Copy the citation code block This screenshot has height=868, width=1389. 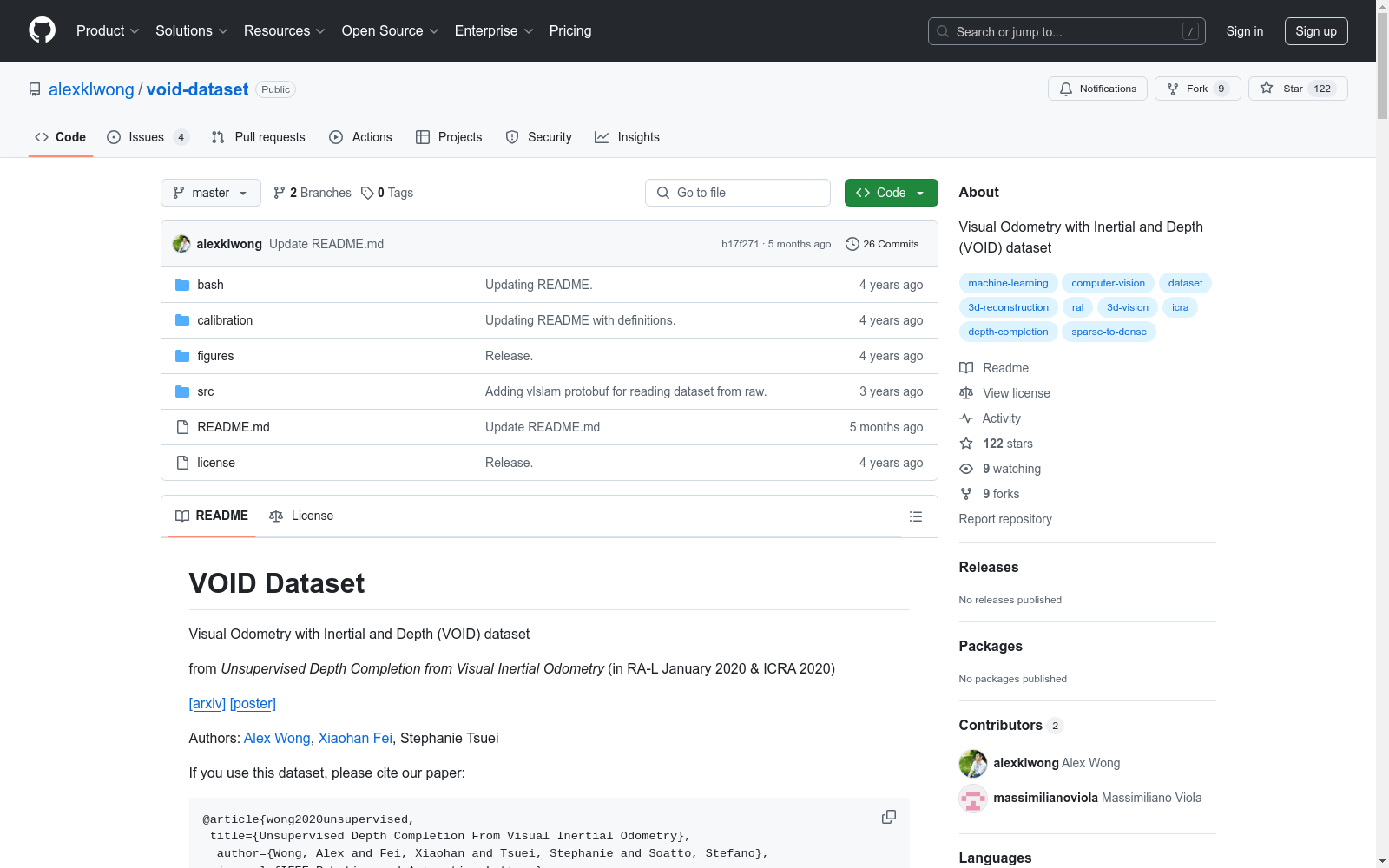(x=889, y=817)
